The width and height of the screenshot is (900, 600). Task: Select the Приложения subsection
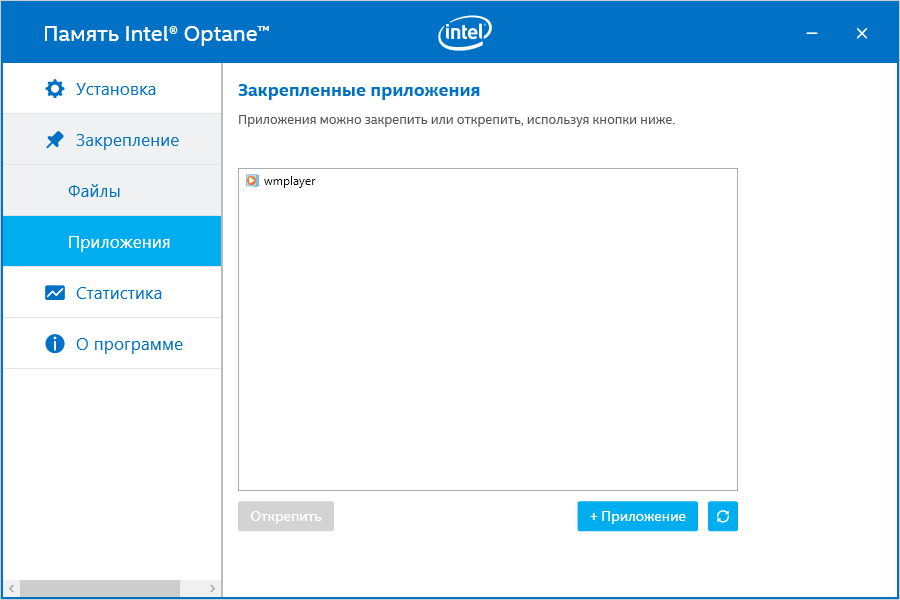click(118, 242)
